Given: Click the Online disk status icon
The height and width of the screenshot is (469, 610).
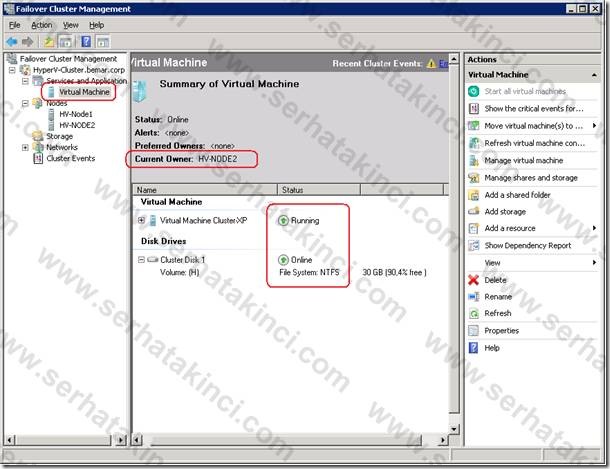Looking at the screenshot, I should click(283, 259).
